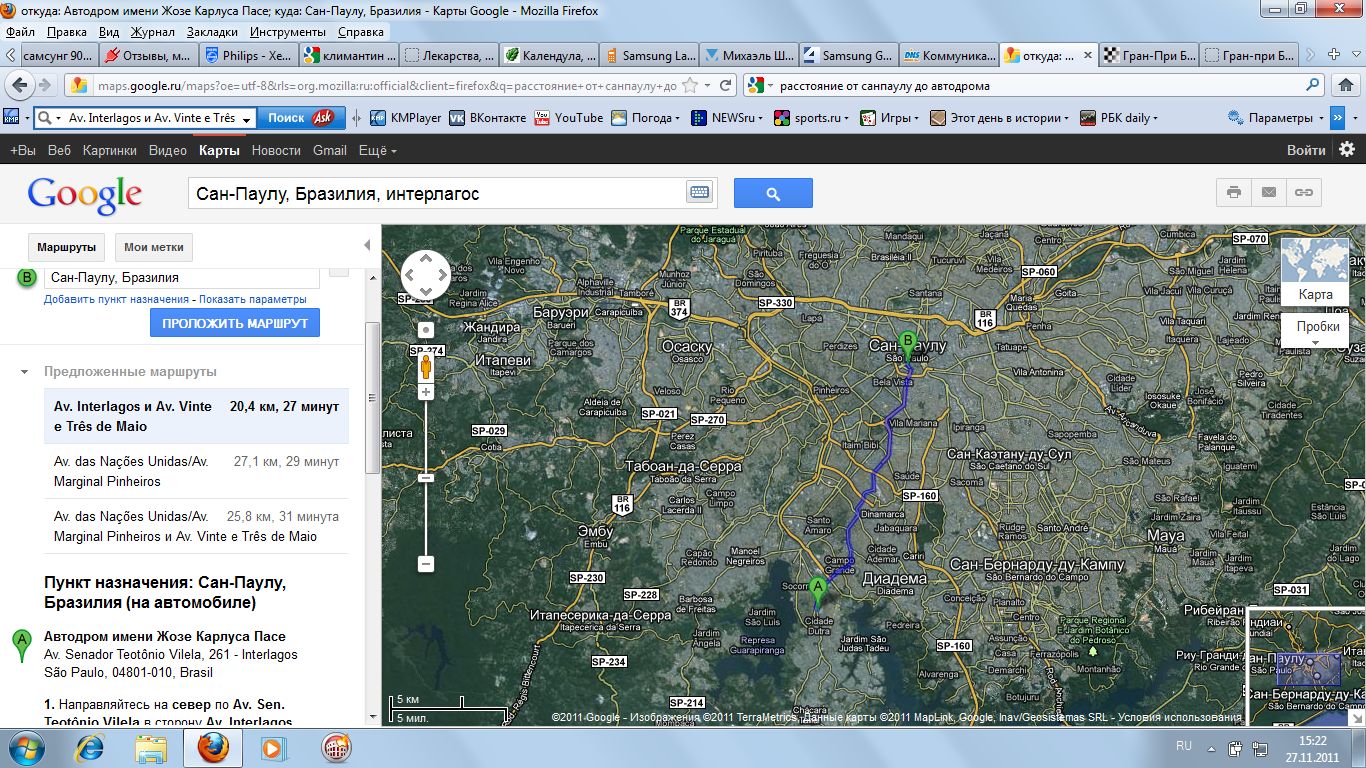Switch to the Михаэль Ш... browser tab
This screenshot has height=768, width=1366.
pyautogui.click(x=748, y=56)
